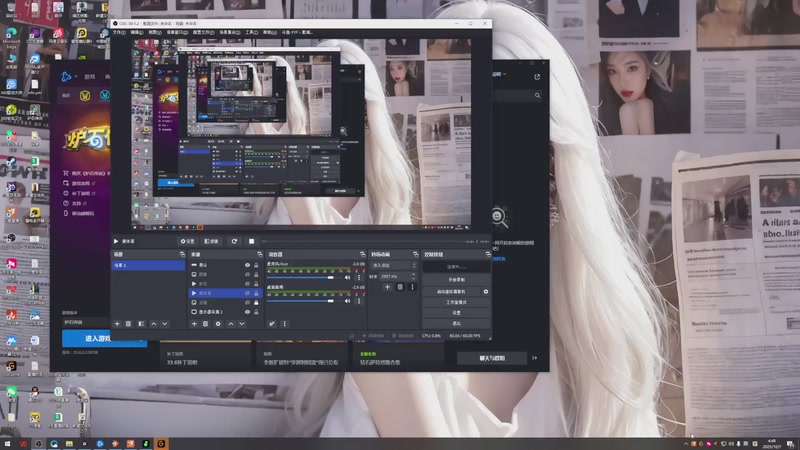Screen dimensions: 800x450
Task: Toggle visibility of 炉石 media source
Action: [x=247, y=284]
